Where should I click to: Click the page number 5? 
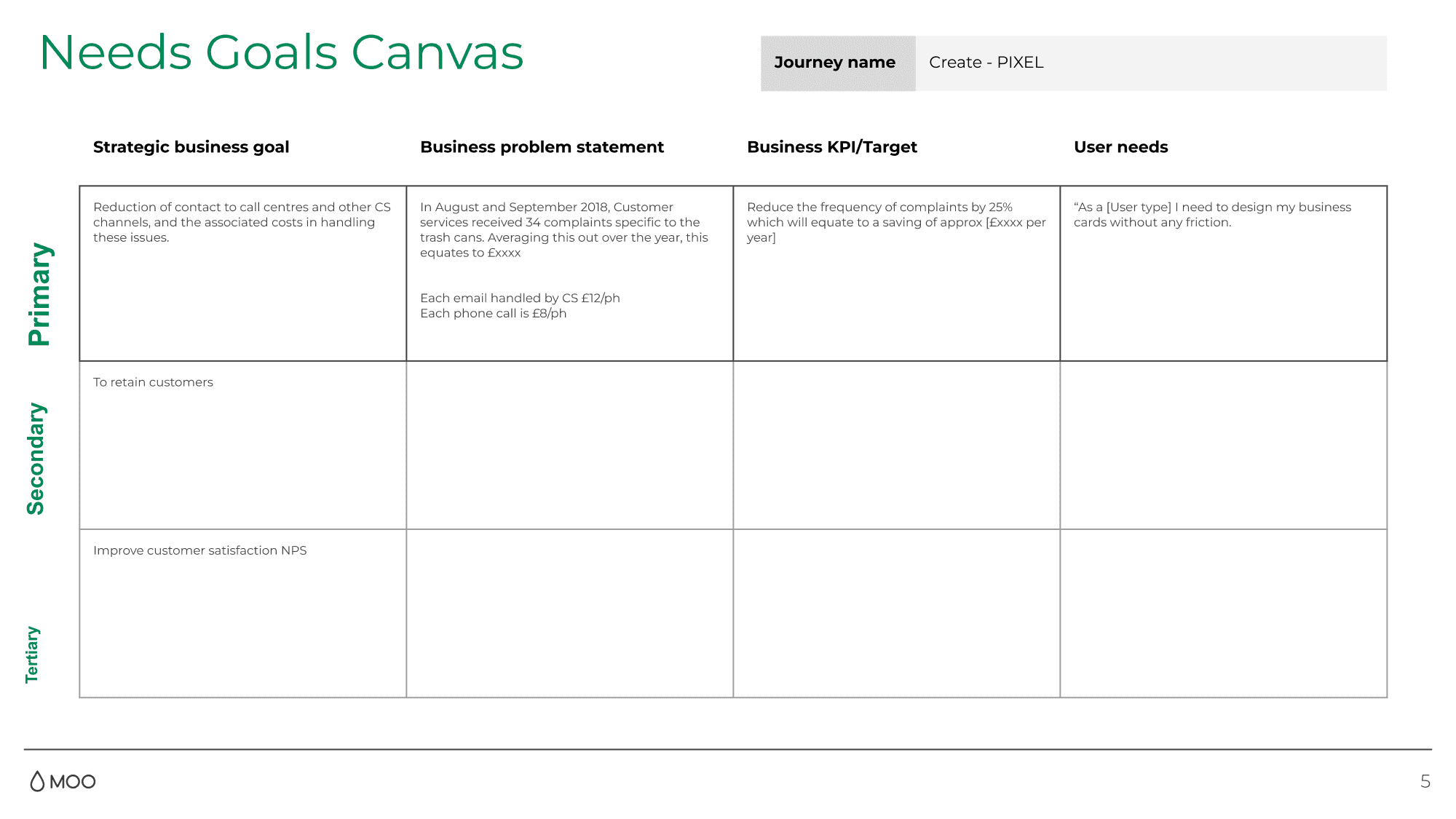1425,781
